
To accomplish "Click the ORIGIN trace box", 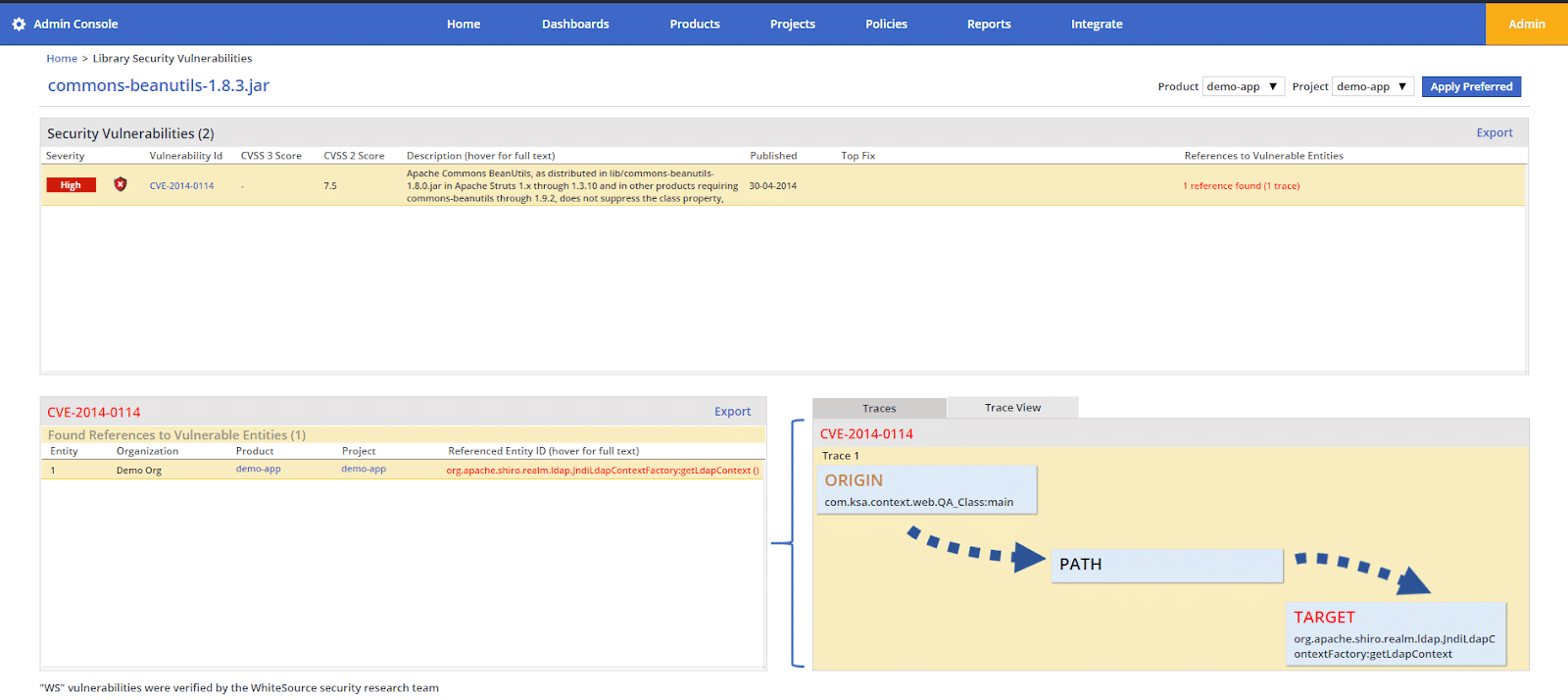I will coord(927,489).
